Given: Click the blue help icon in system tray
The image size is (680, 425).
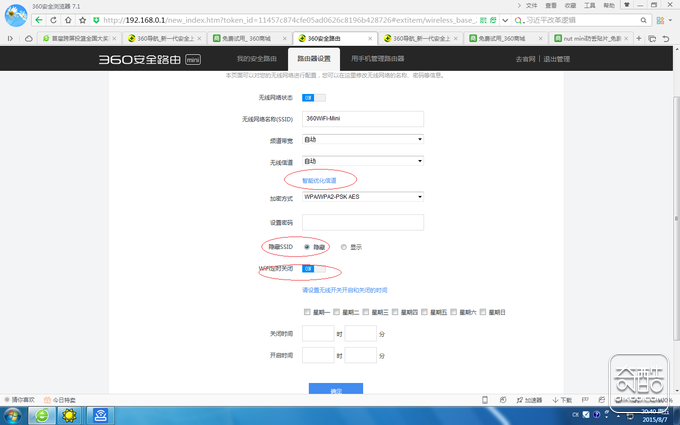Looking at the screenshot, I should click(x=596, y=415).
